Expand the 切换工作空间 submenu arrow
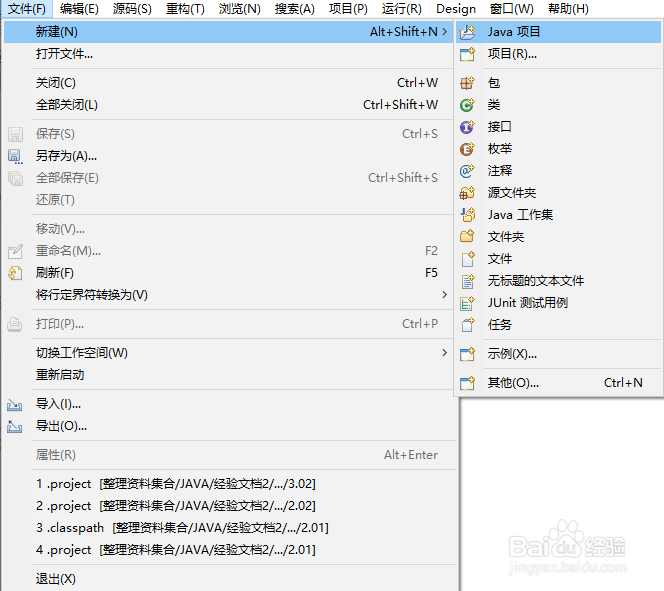664x591 pixels. click(x=445, y=353)
